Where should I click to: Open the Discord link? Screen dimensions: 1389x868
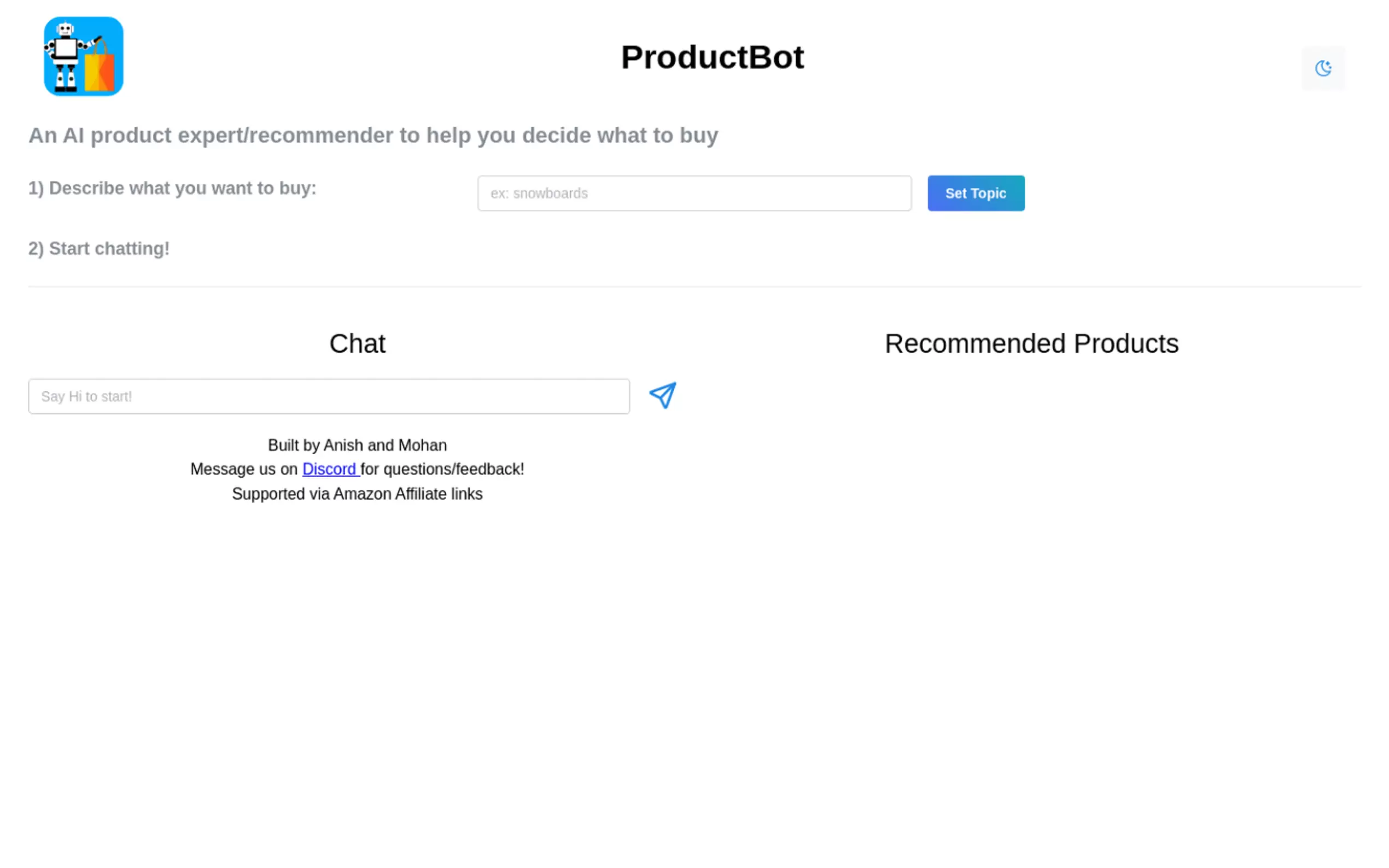tap(330, 469)
